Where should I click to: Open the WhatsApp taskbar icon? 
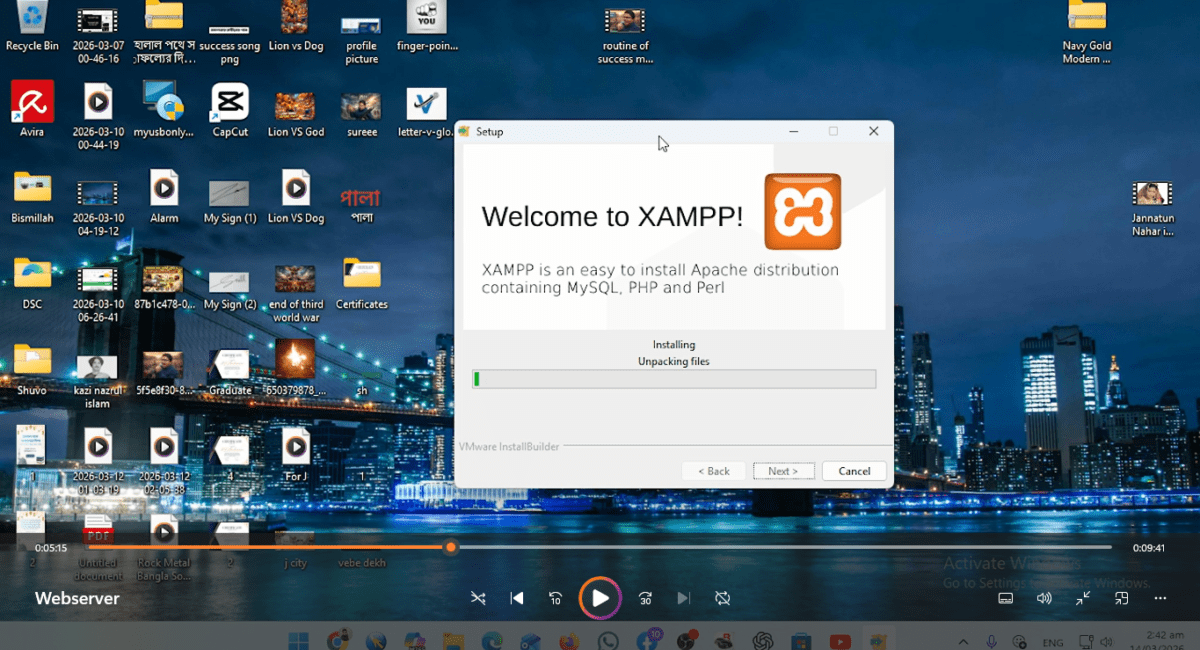point(608,641)
